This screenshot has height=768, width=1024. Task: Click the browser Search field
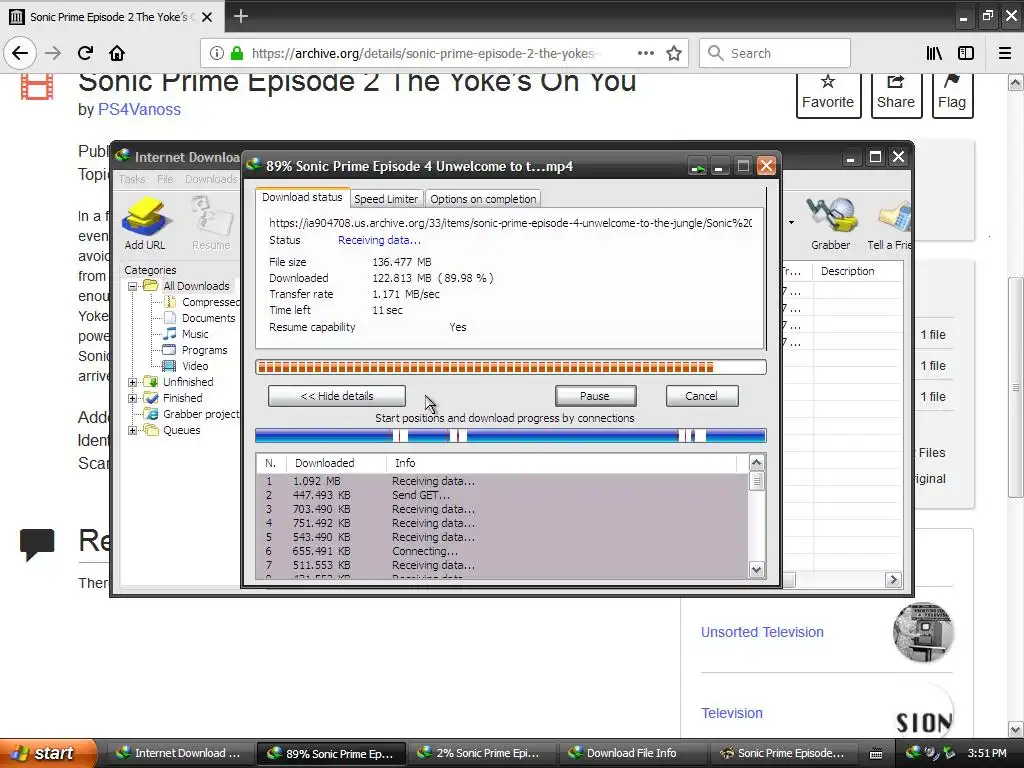[x=775, y=54]
